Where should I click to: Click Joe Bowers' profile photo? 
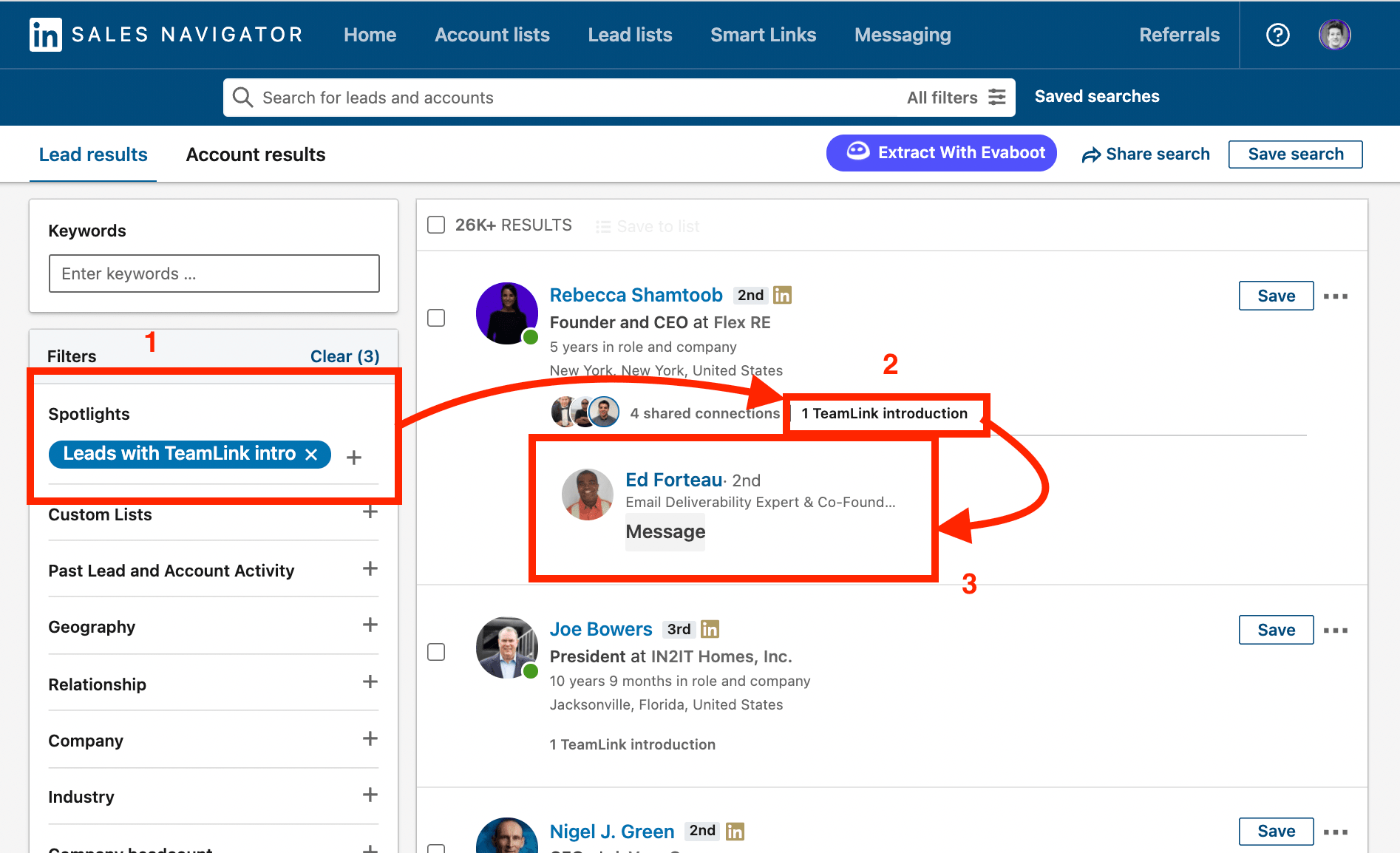(507, 648)
